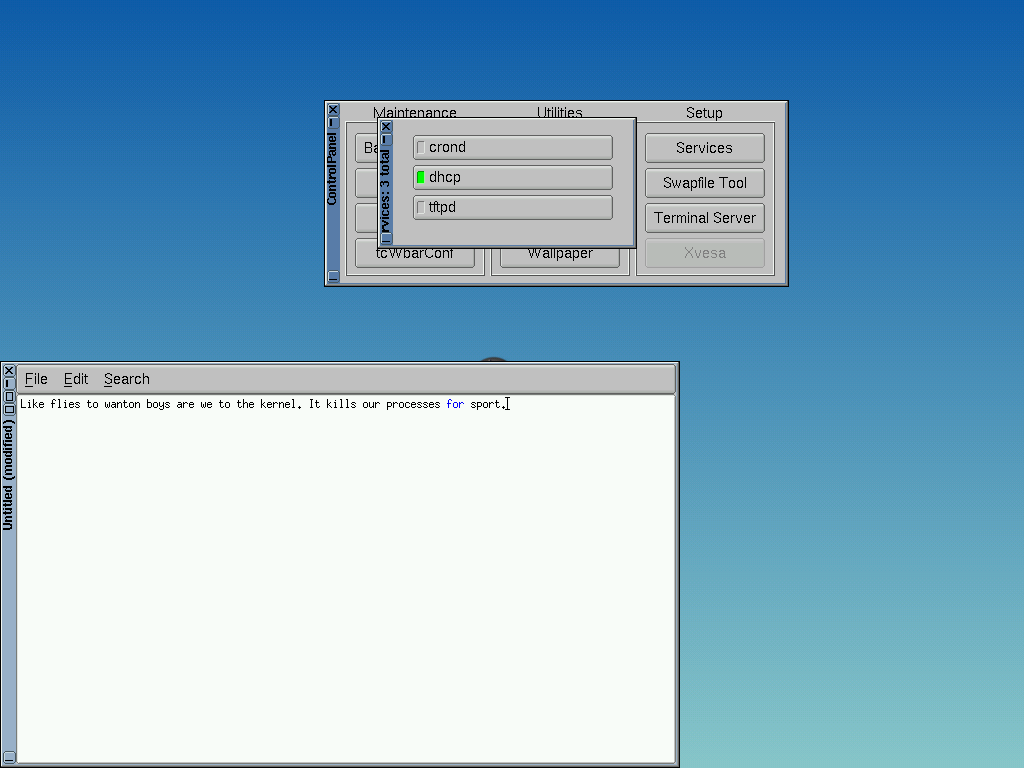Click the word "kernel" in the editor text
This screenshot has width=1024, height=768.
click(x=278, y=404)
